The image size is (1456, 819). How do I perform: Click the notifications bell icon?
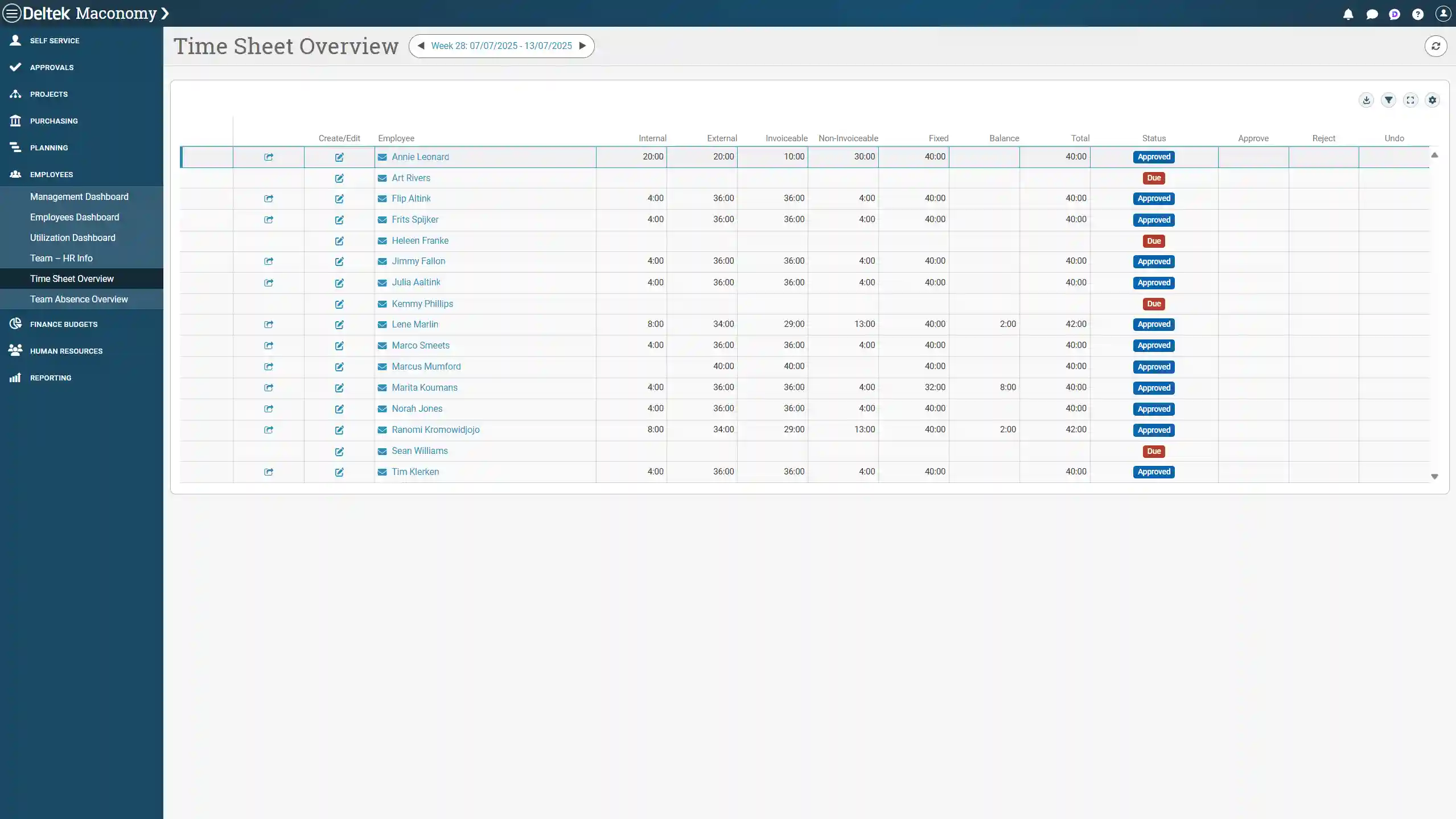pos(1348,14)
